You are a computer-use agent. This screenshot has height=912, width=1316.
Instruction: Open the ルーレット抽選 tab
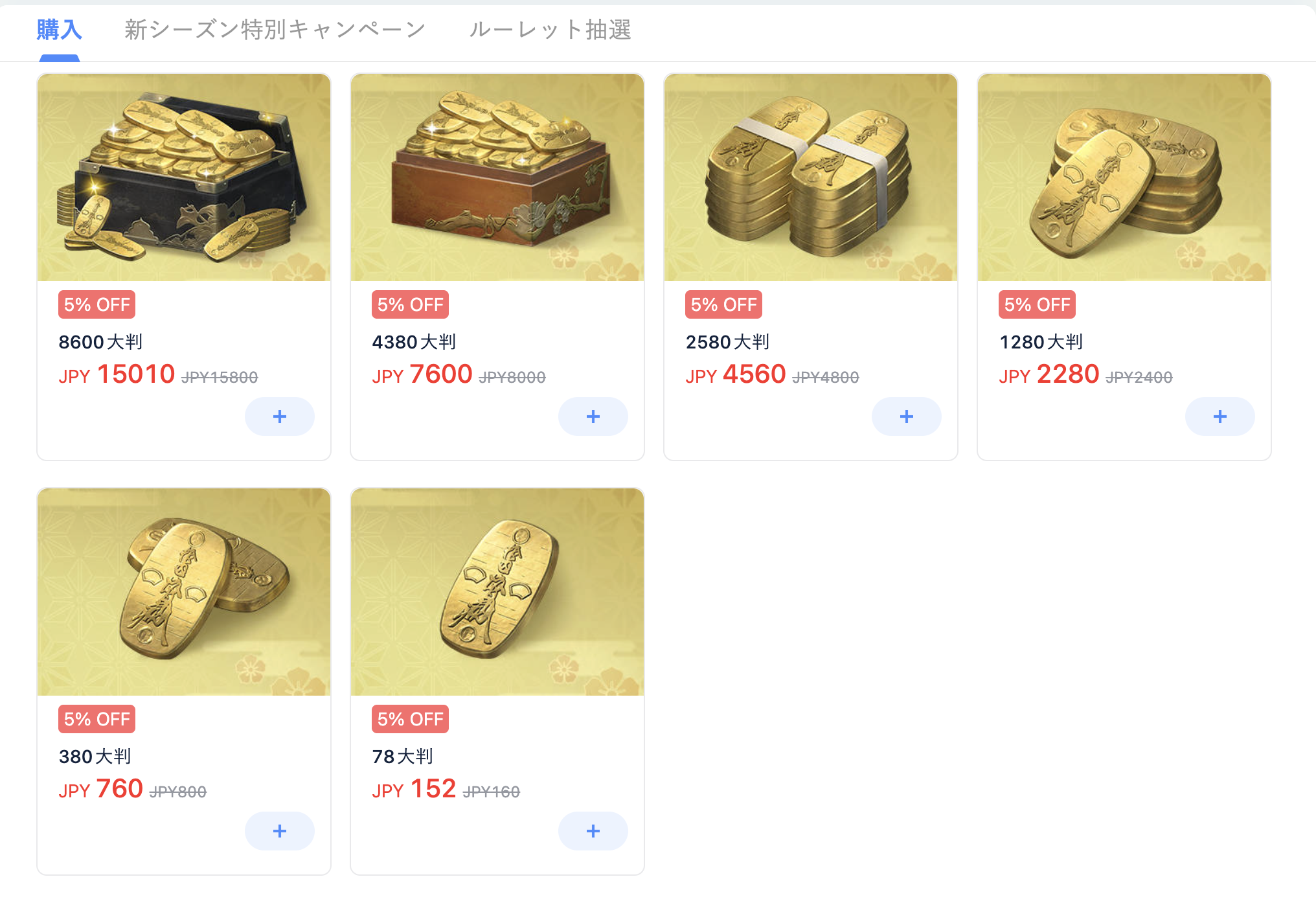550,30
